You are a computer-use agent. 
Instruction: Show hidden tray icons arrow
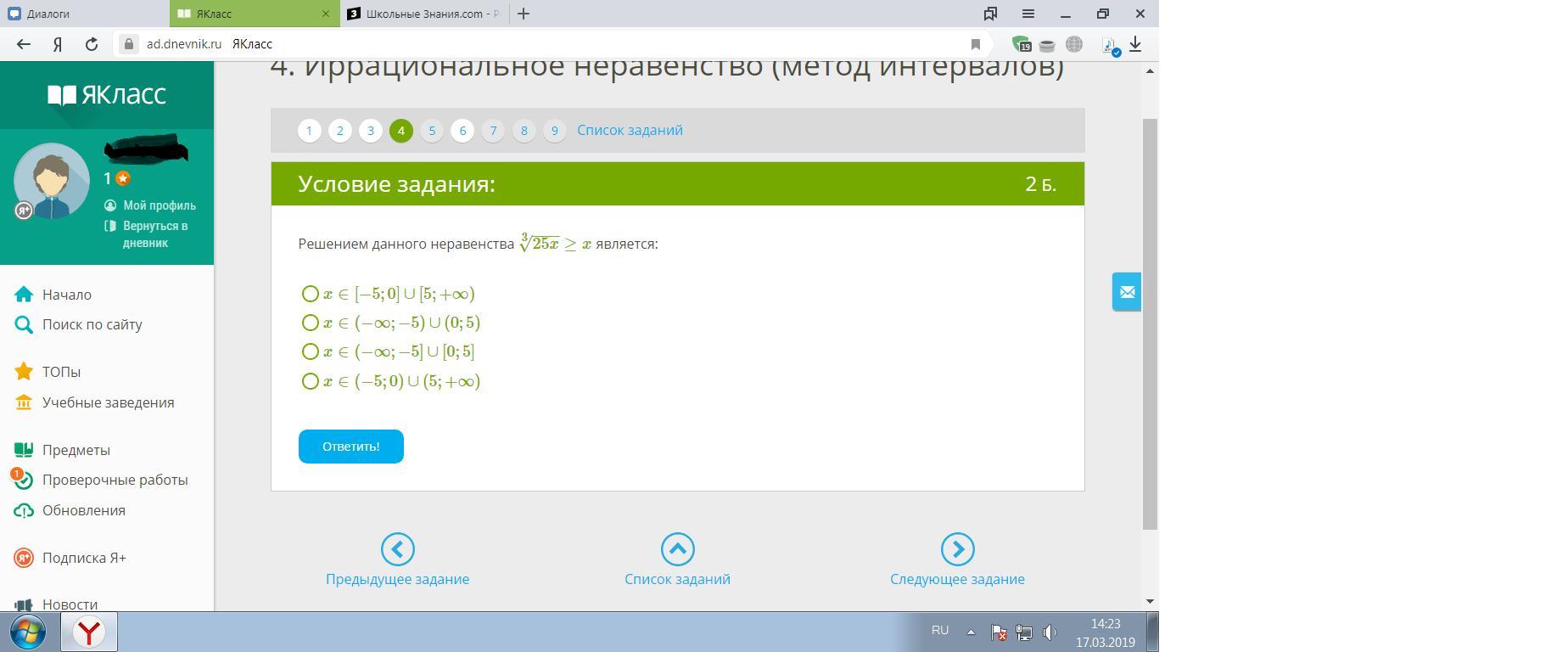[971, 632]
